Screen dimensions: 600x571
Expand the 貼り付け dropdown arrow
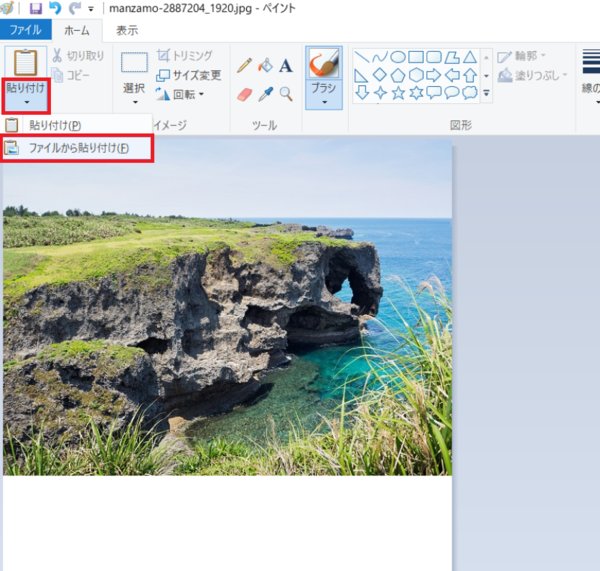pyautogui.click(x=26, y=102)
